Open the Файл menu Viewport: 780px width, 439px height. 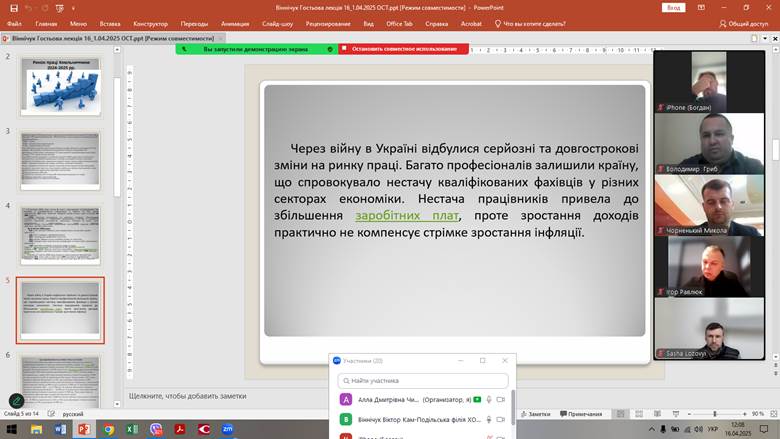(14, 23)
